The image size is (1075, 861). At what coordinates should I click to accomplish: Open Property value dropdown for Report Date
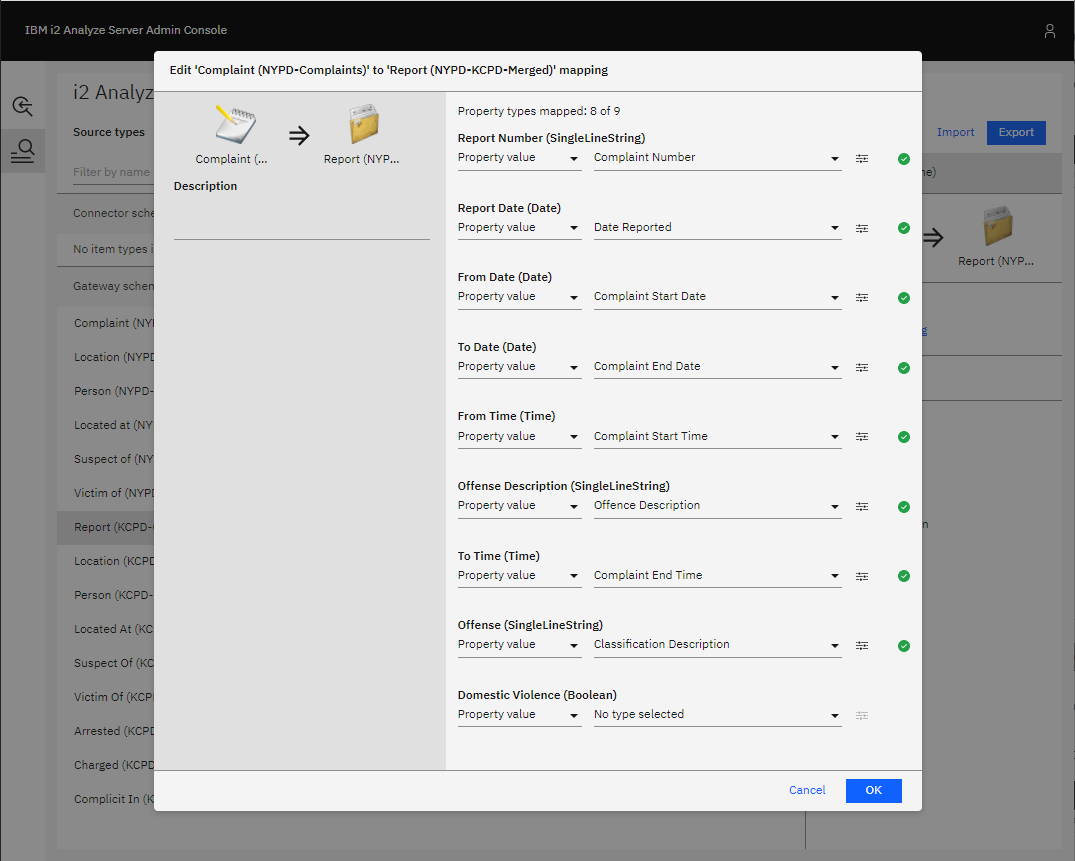tap(519, 228)
